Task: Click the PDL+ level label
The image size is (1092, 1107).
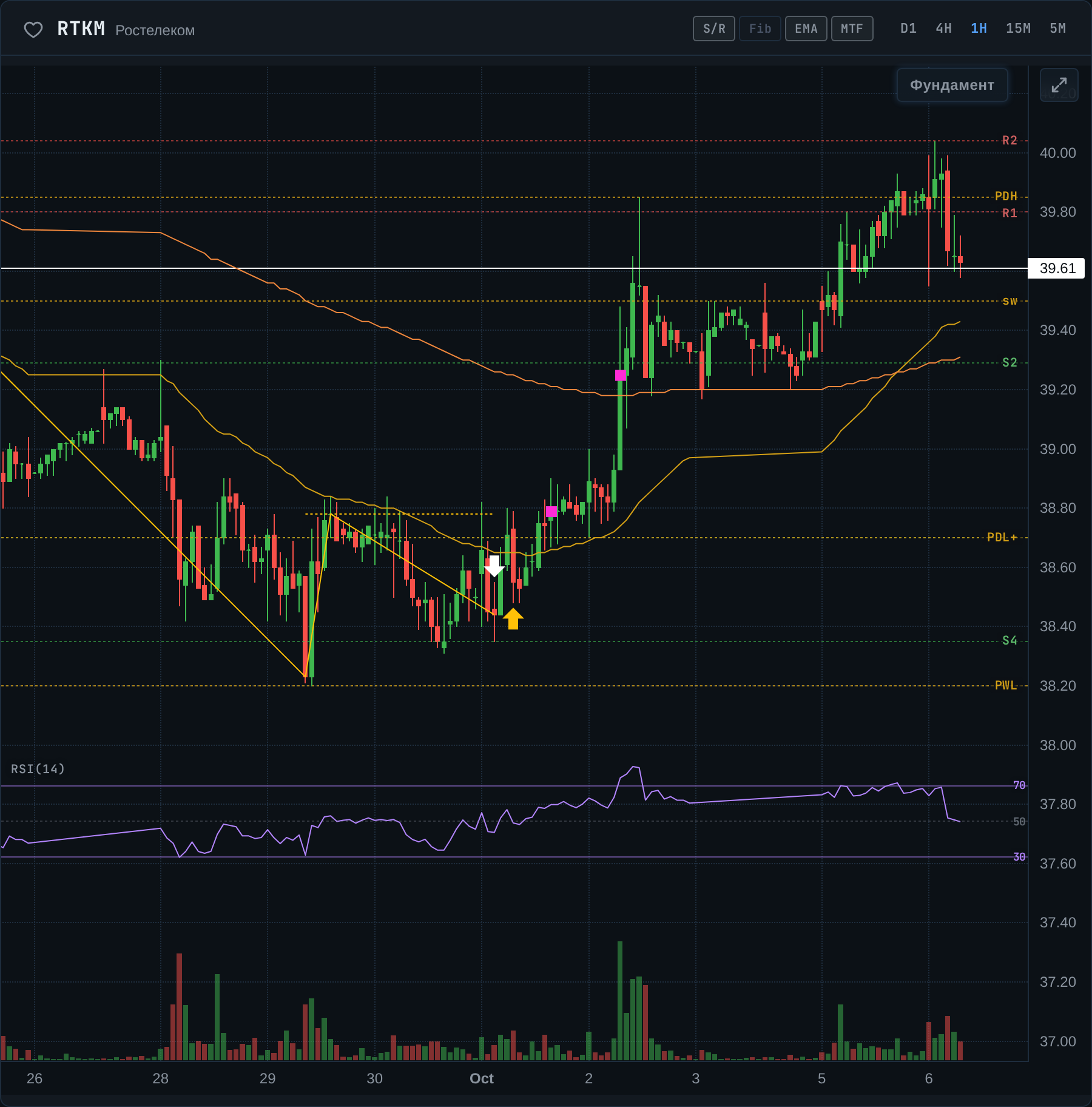Action: pyautogui.click(x=1002, y=537)
